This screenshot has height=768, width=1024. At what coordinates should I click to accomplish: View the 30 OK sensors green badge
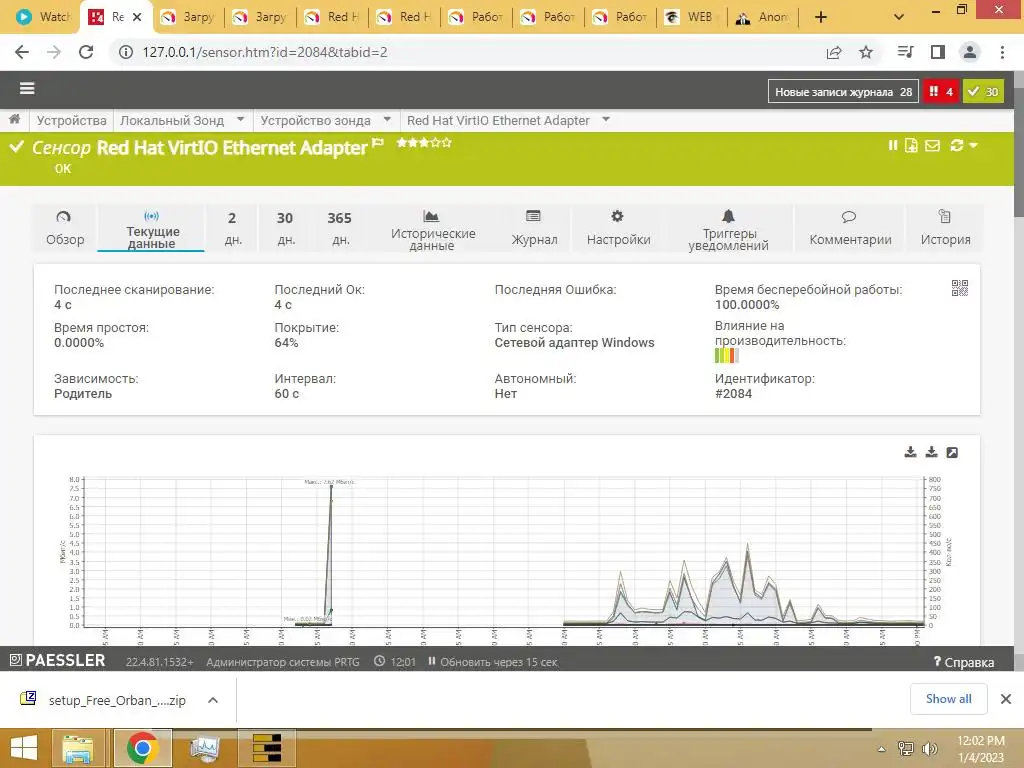click(984, 91)
